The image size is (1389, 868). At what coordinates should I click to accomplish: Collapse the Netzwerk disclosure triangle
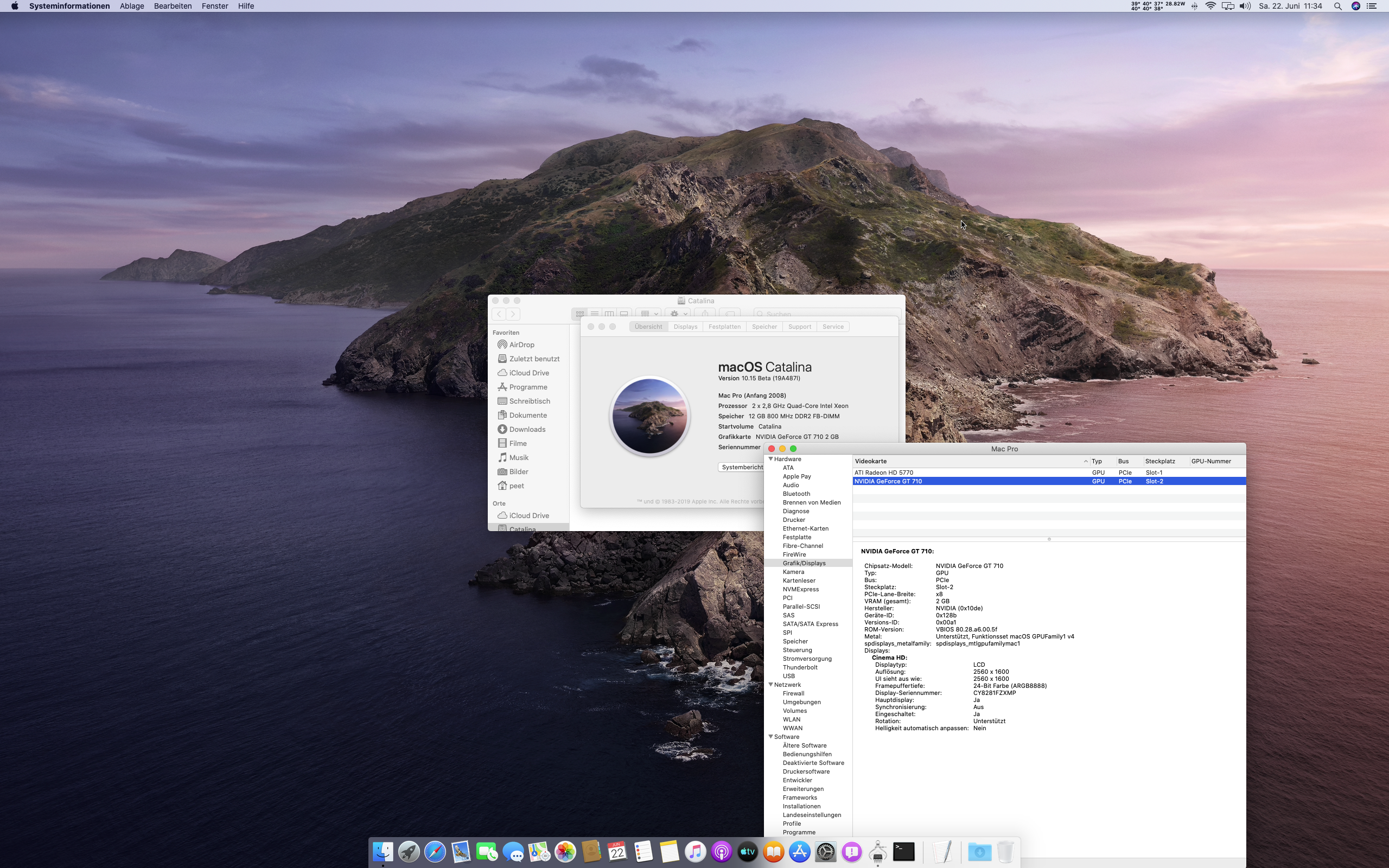click(x=771, y=685)
